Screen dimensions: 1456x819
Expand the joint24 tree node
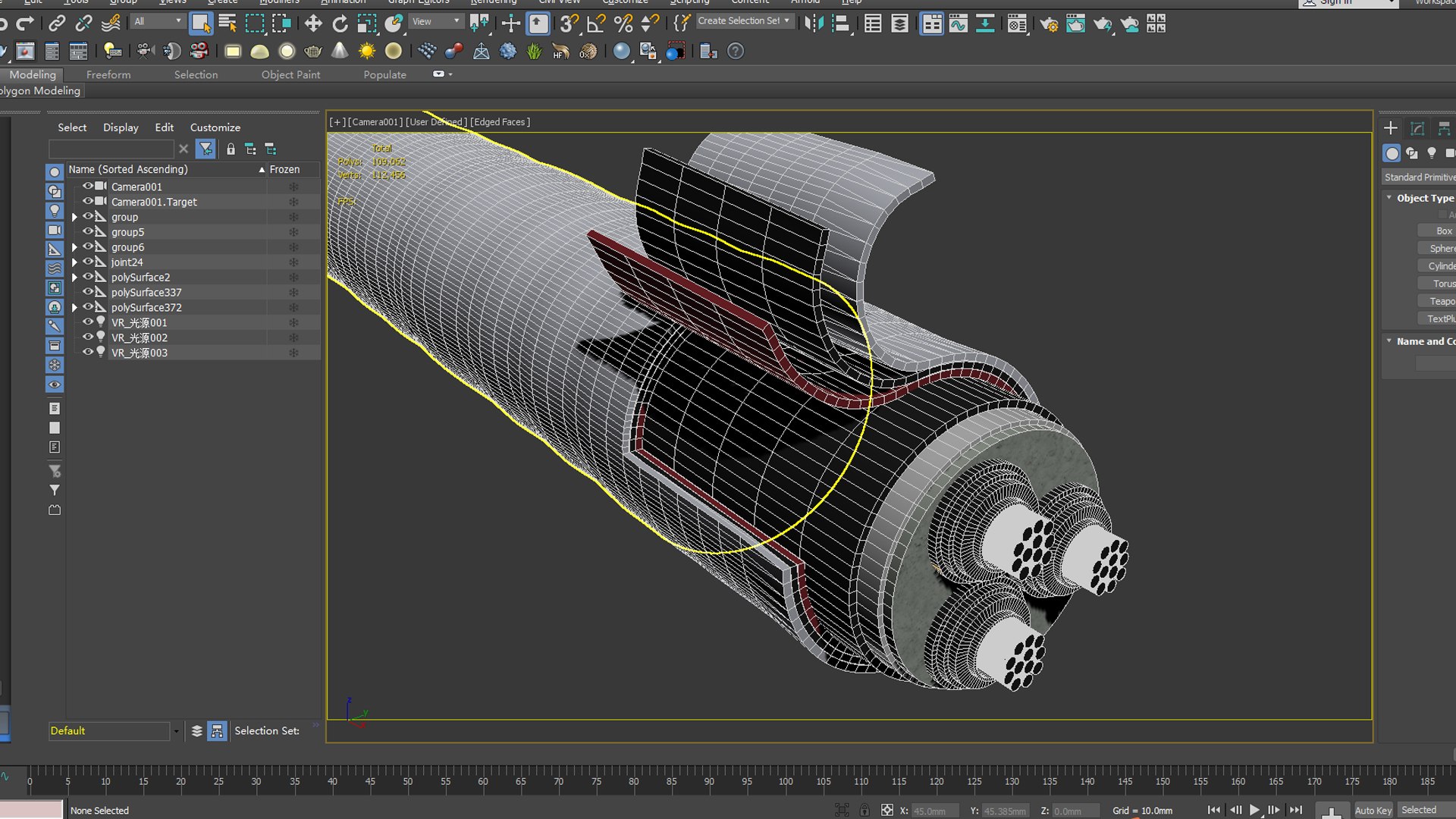74,262
